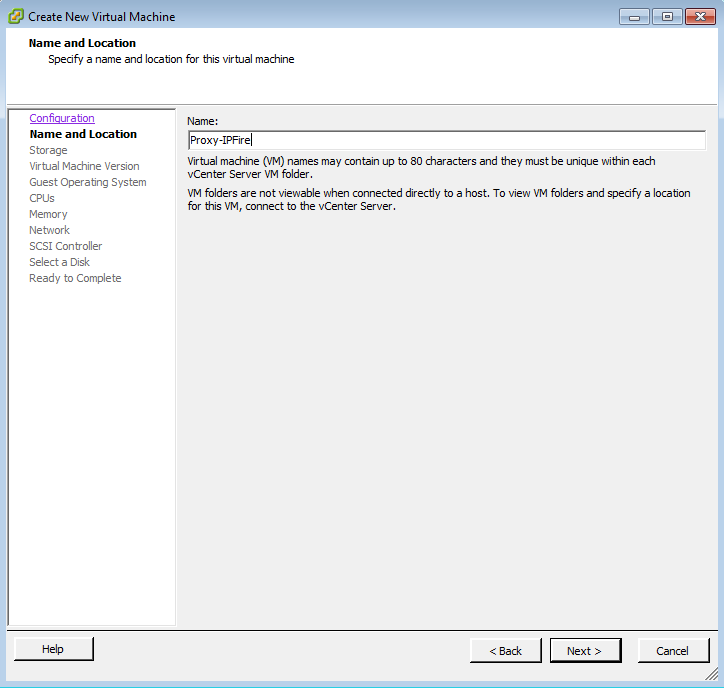The image size is (724, 688).
Task: Choose the Select a Disk step
Action: pos(60,262)
